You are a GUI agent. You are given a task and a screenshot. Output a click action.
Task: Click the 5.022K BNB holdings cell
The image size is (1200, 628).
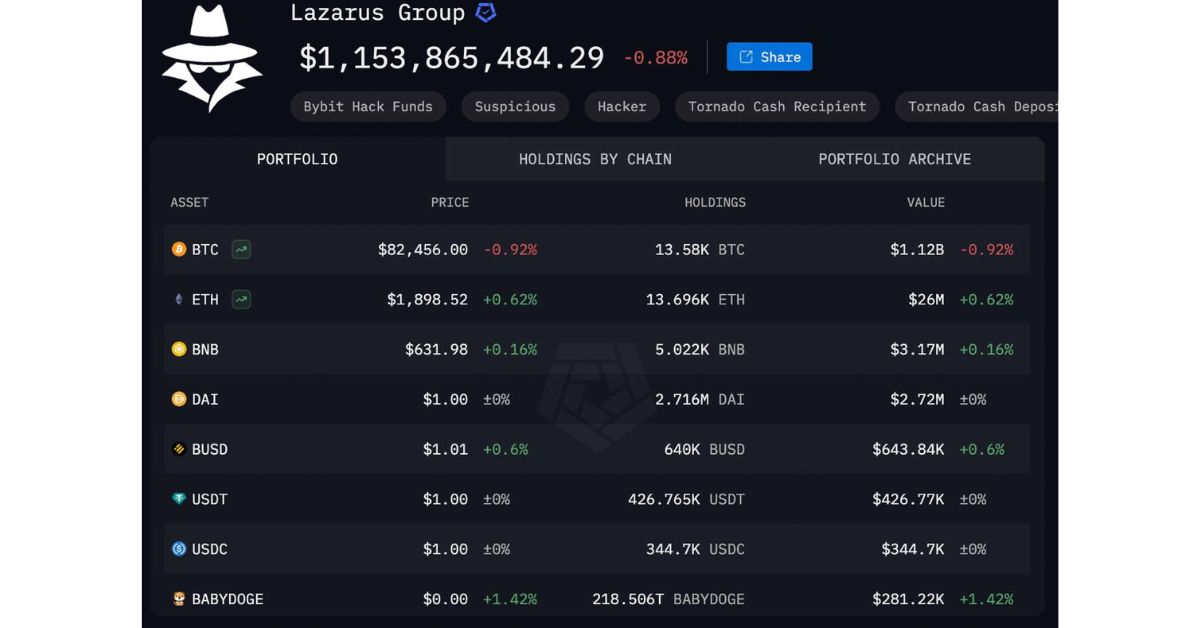tap(700, 349)
